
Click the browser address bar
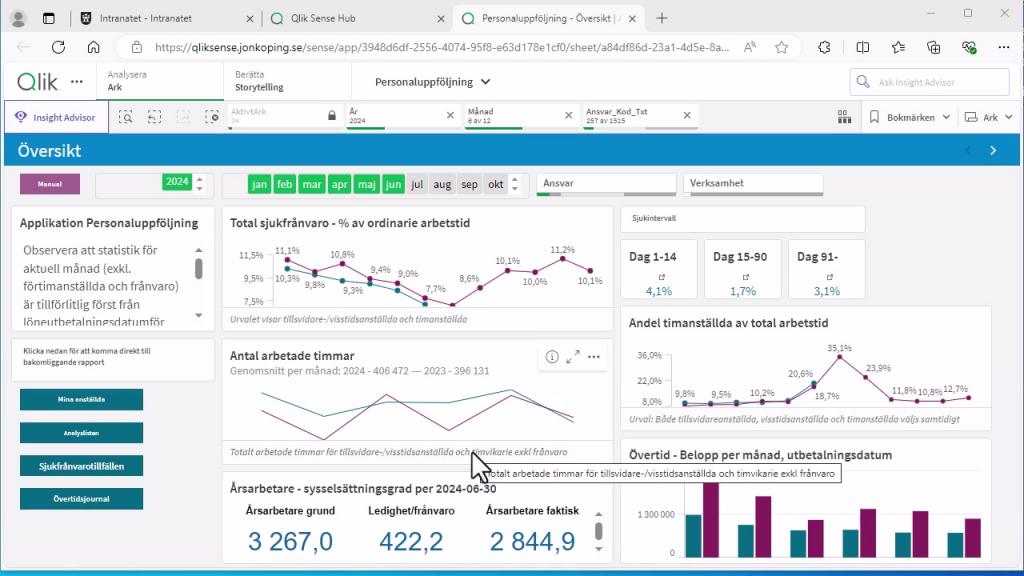click(x=441, y=47)
